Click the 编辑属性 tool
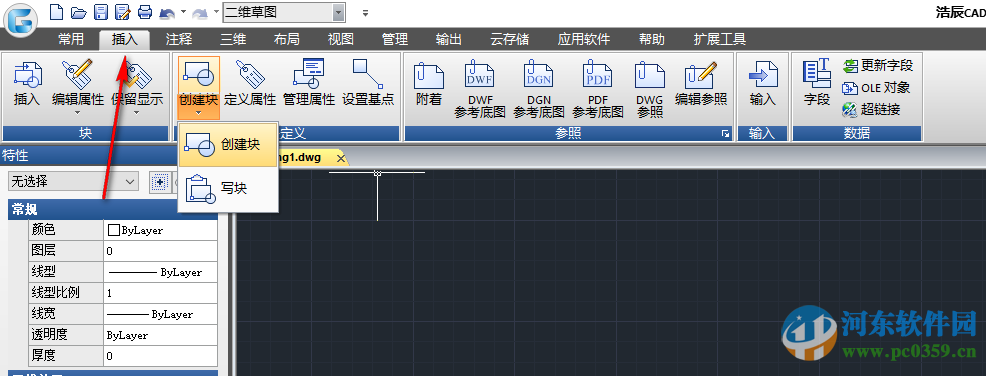Screen dimensions: 986x376 point(78,82)
